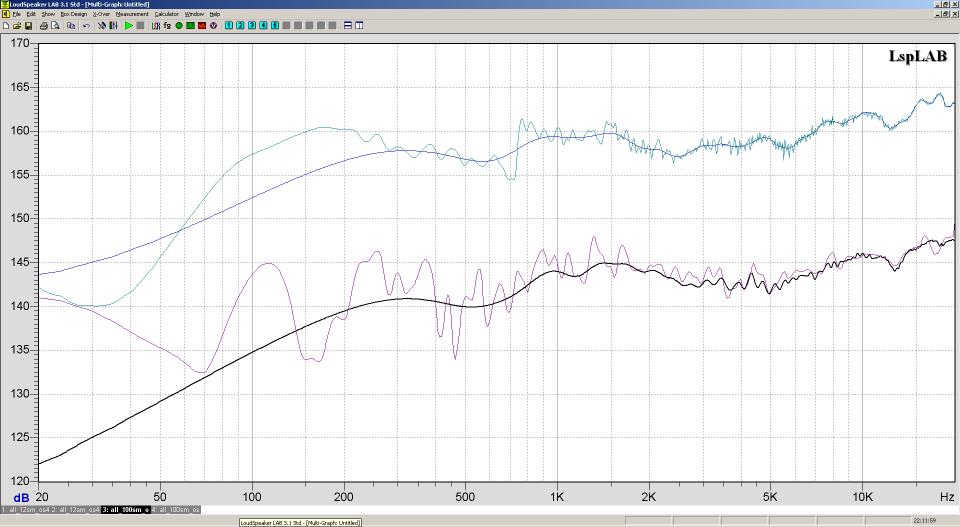960x527 pixels.
Task: Open print preview from the toolbar
Action: click(x=55, y=26)
